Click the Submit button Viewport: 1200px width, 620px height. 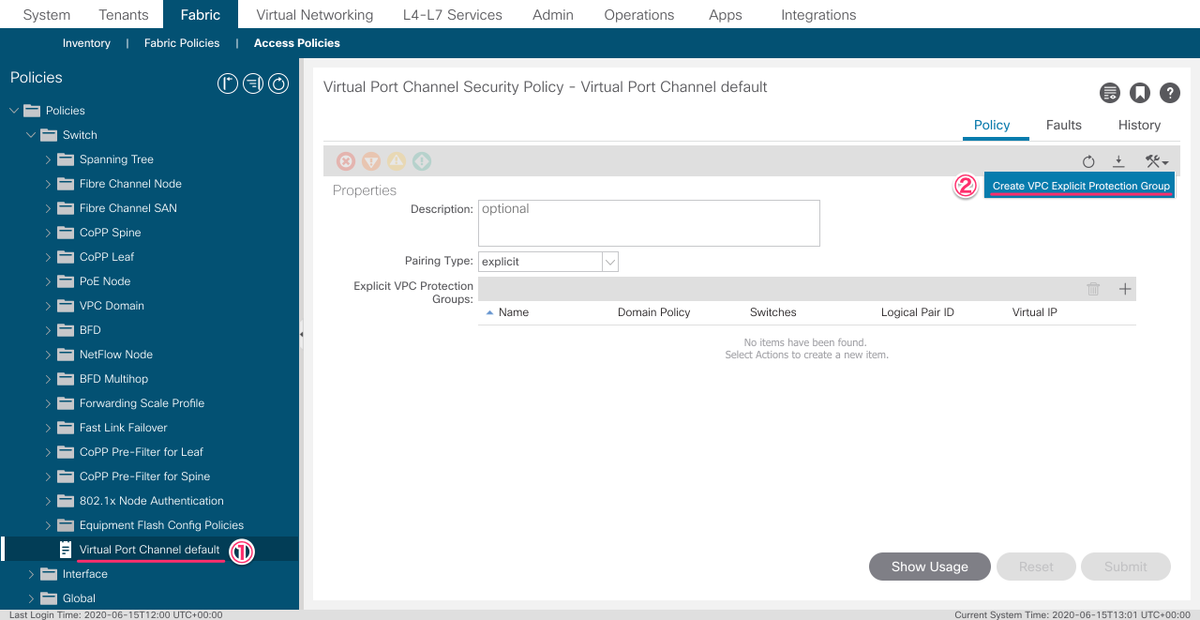[x=1126, y=566]
